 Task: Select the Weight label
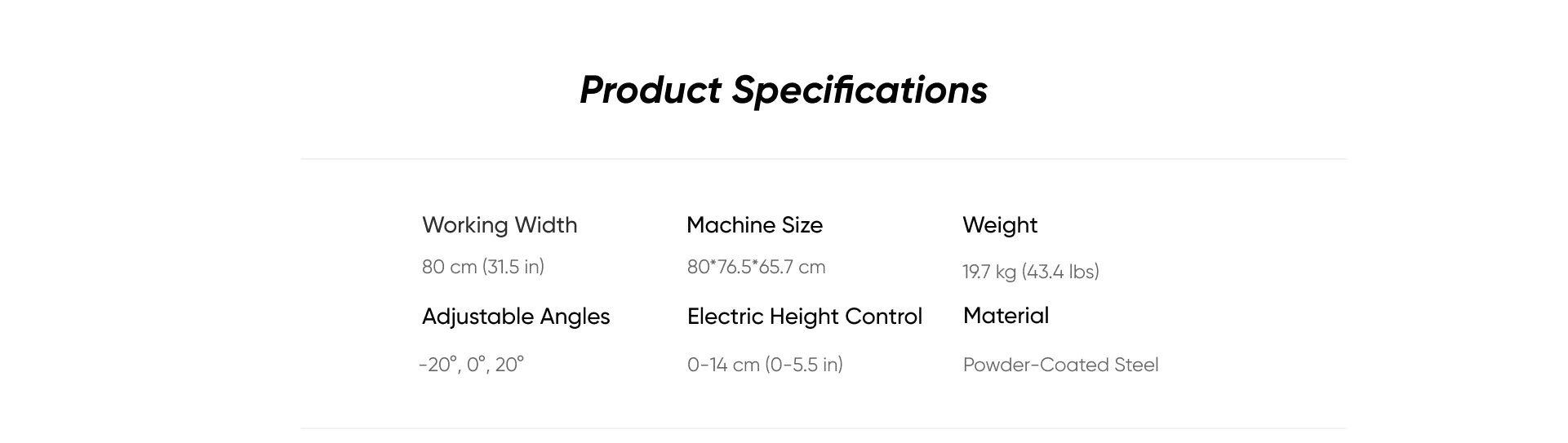1000,225
